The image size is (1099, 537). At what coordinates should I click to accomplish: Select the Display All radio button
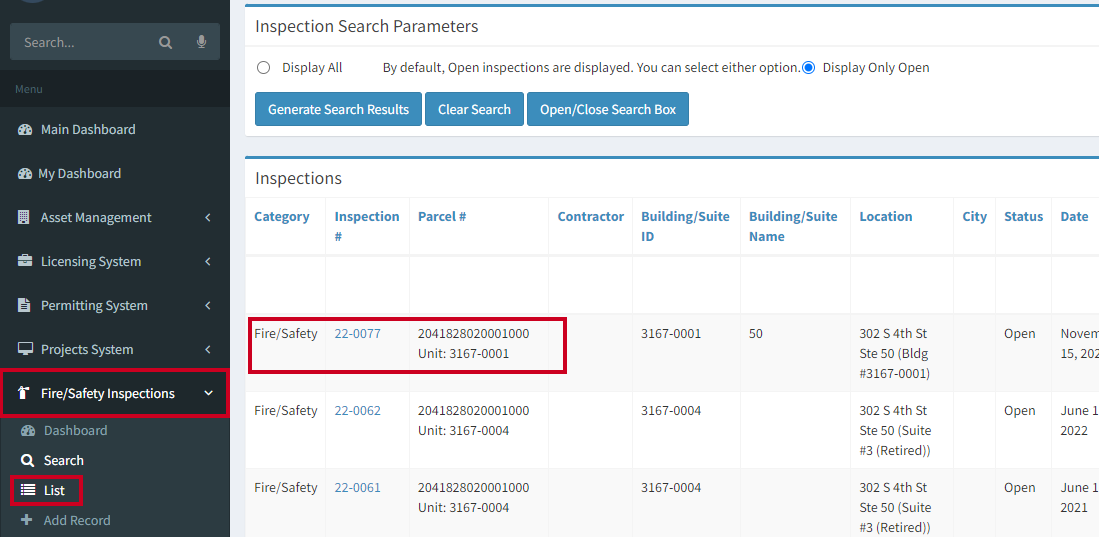264,68
